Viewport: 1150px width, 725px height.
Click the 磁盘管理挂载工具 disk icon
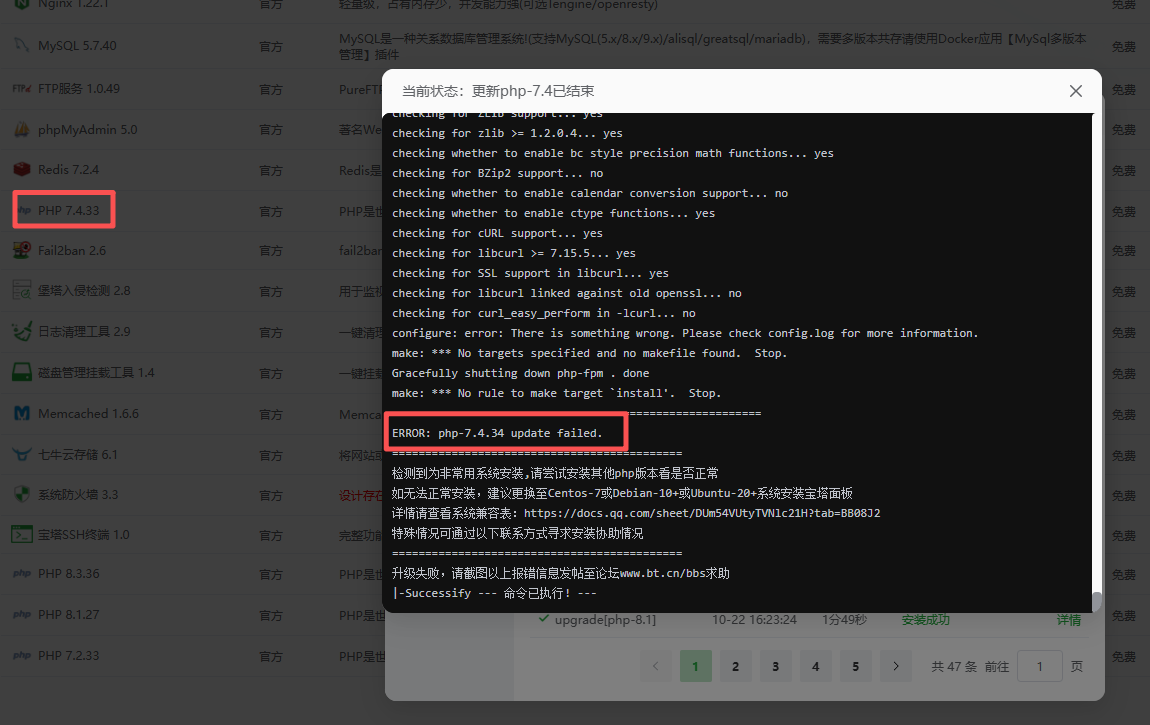22,372
